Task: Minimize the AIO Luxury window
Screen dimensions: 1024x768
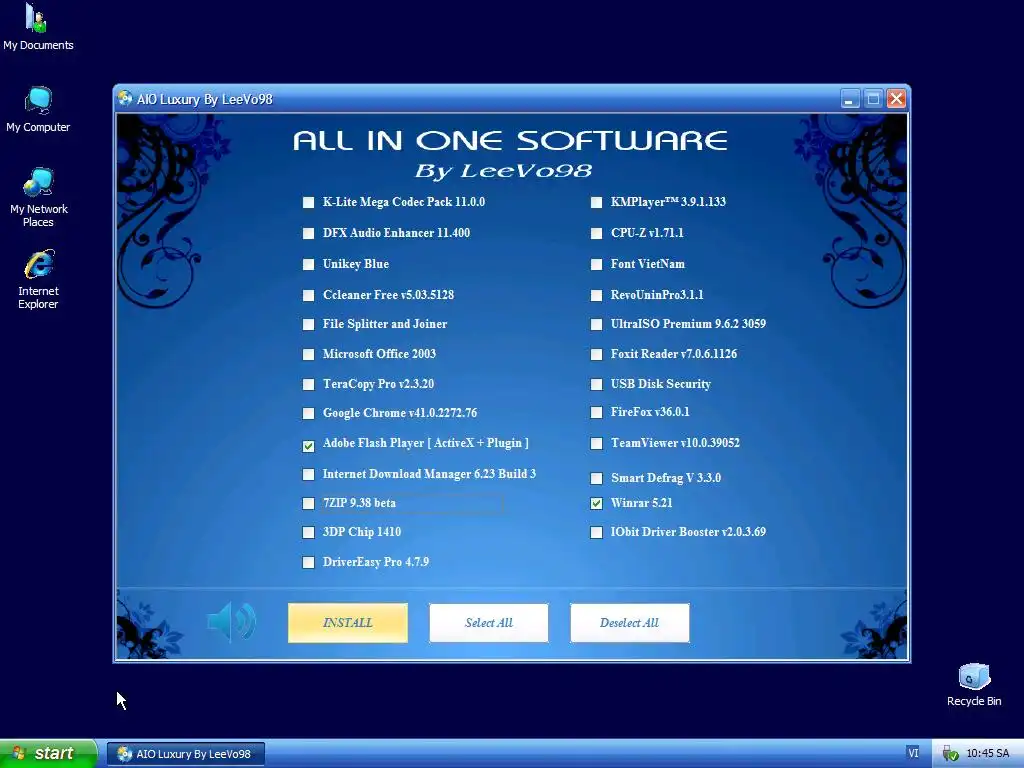Action: click(849, 99)
